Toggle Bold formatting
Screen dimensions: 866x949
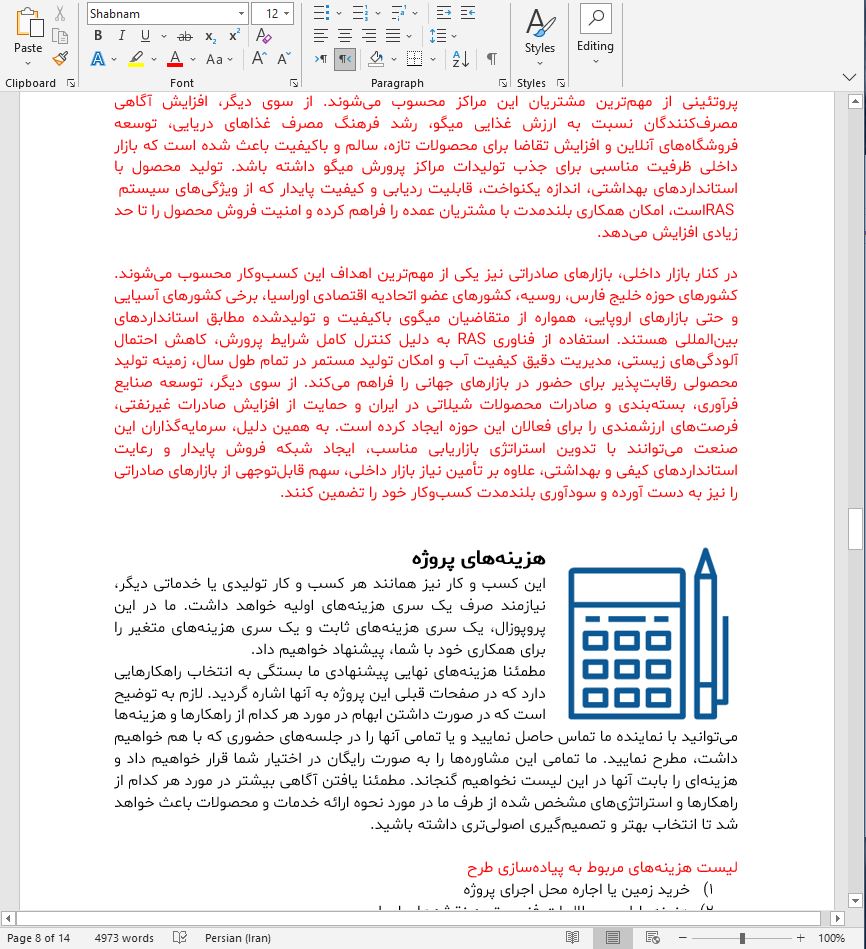pos(98,36)
